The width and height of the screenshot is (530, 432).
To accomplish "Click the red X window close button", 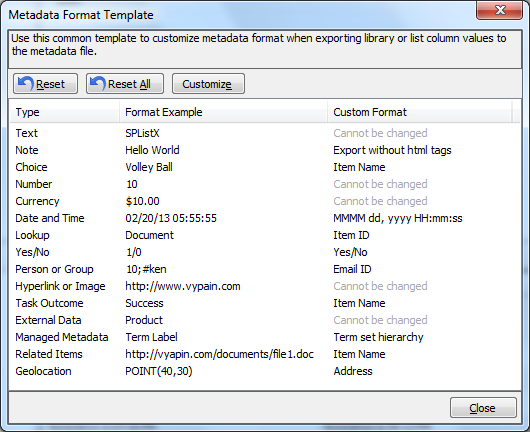I will [499, 10].
